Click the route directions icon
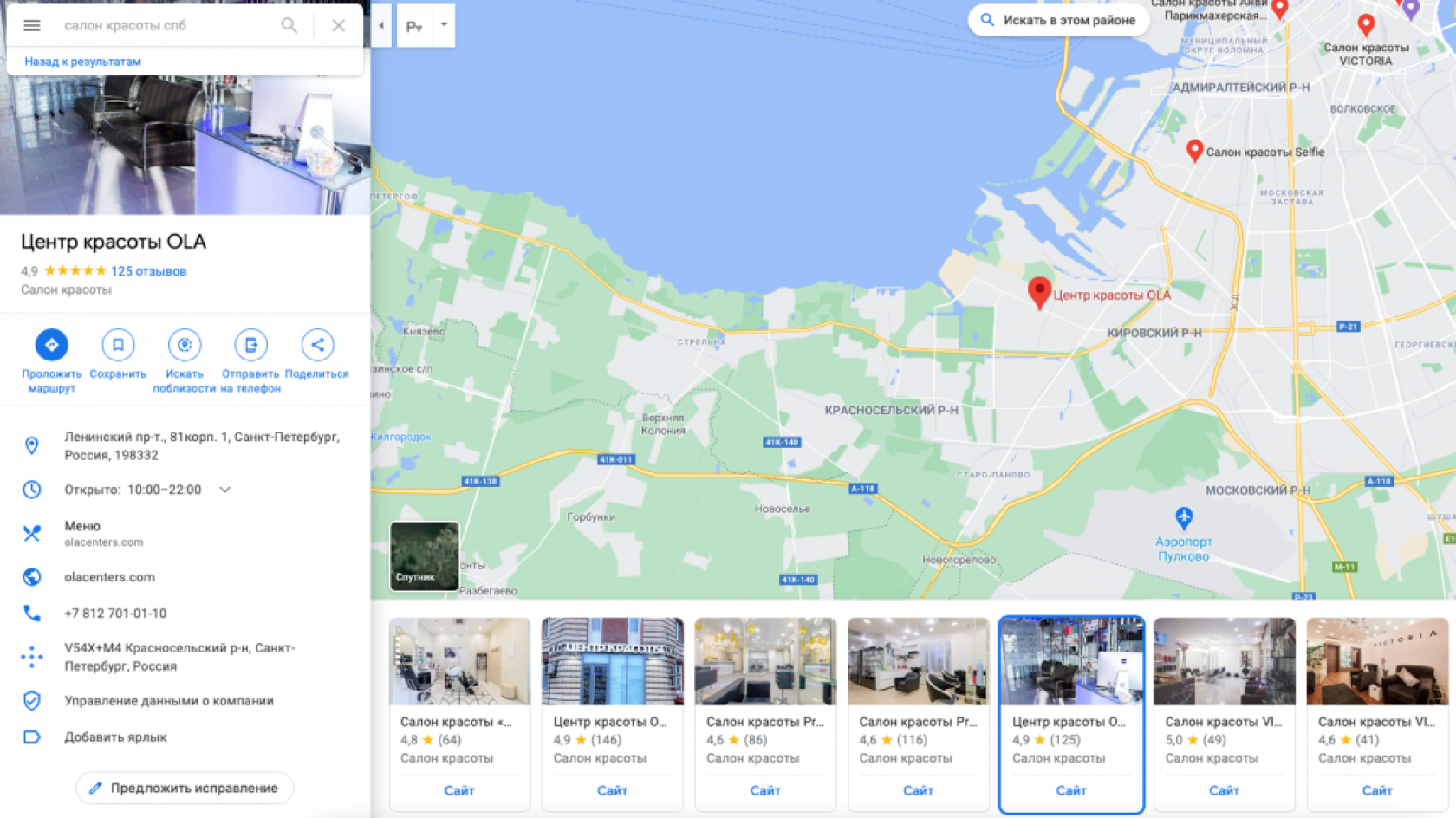This screenshot has height=818, width=1456. 51,345
